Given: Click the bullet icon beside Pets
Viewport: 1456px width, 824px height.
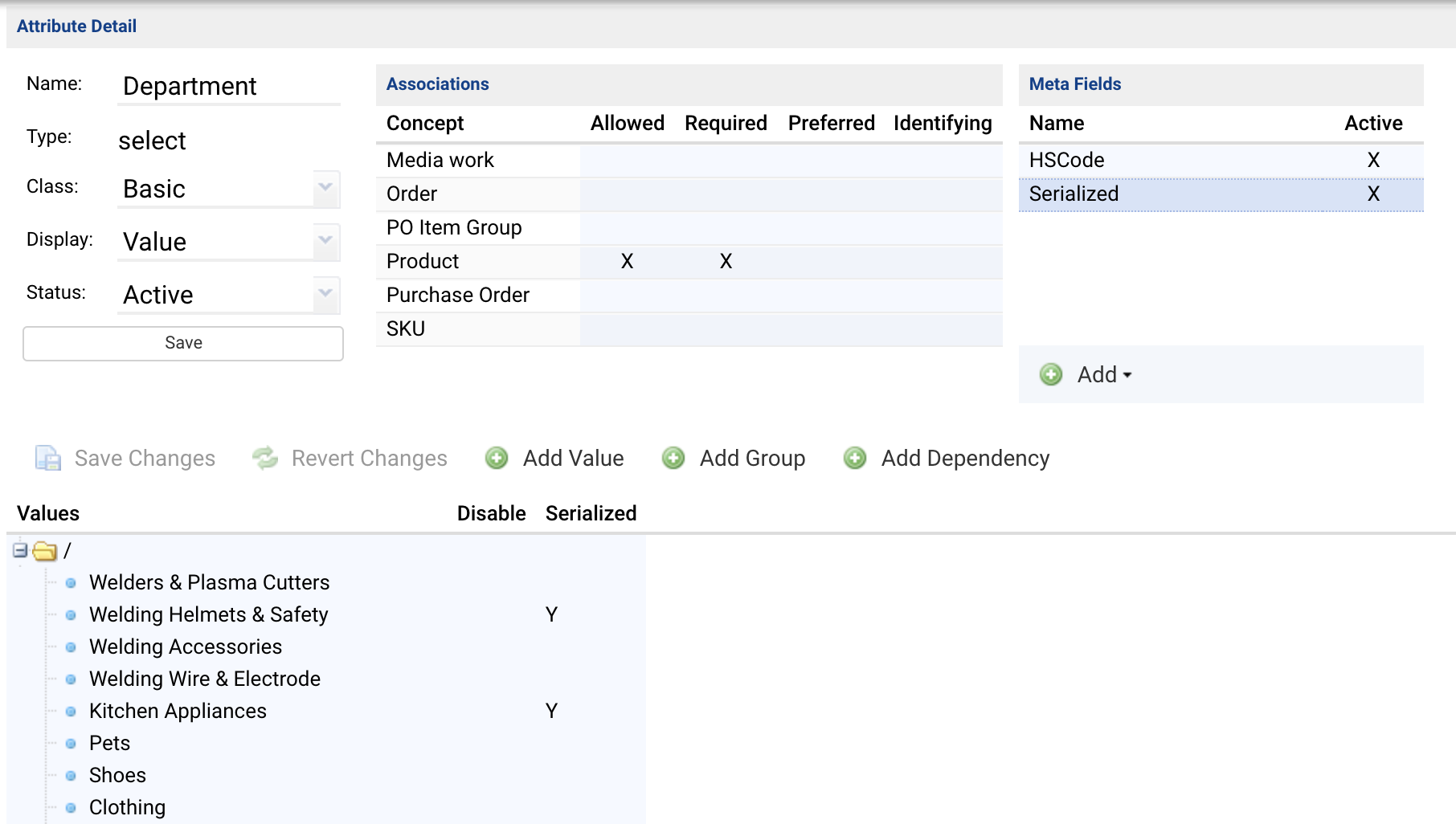Looking at the screenshot, I should coord(71,744).
